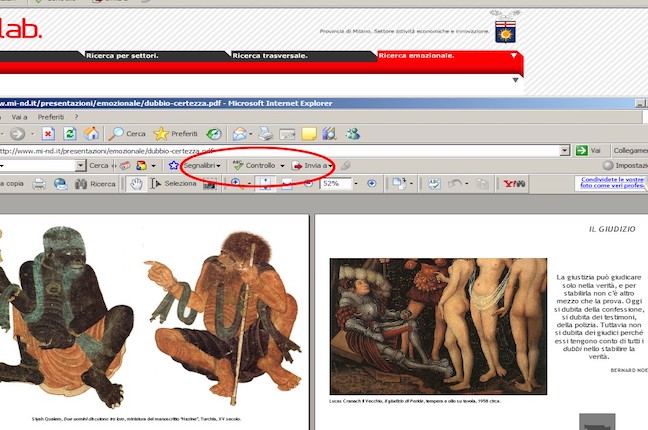Click the Controllo spell check button
This screenshot has width=648, height=430.
(x=255, y=165)
